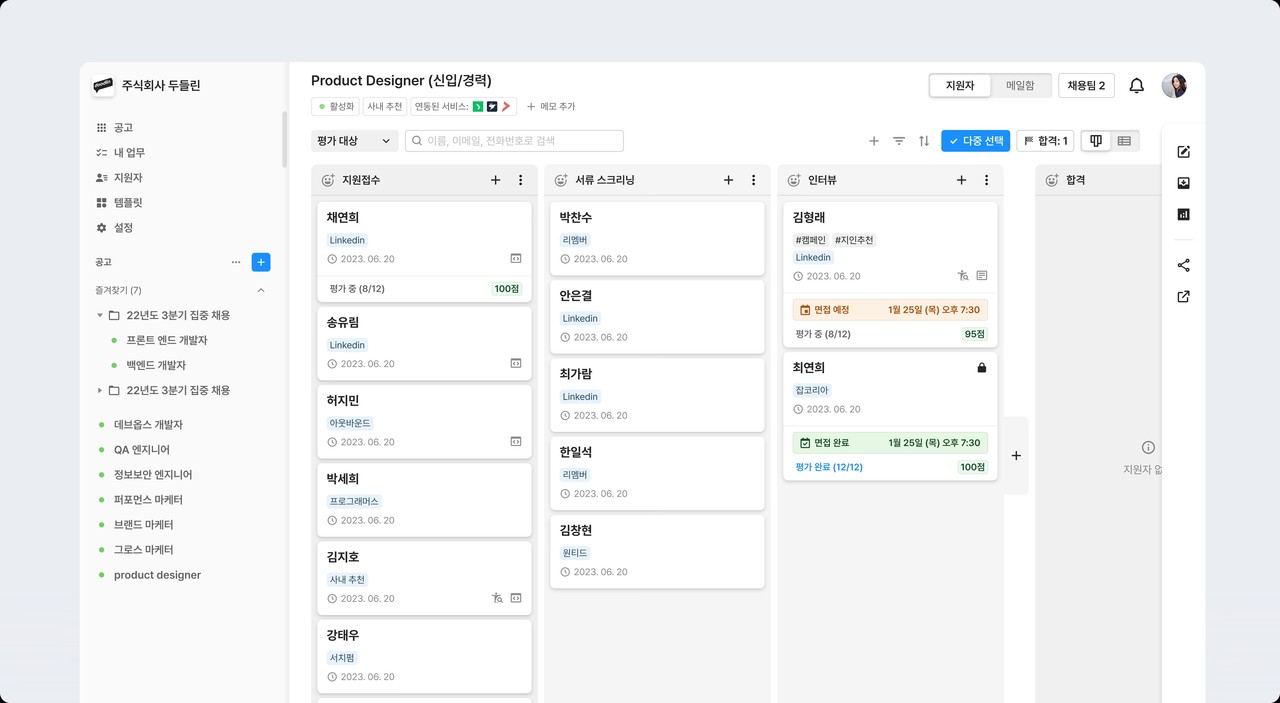The width and height of the screenshot is (1280, 703).
Task: Click the share icon in the right sidebar
Action: 1183,265
